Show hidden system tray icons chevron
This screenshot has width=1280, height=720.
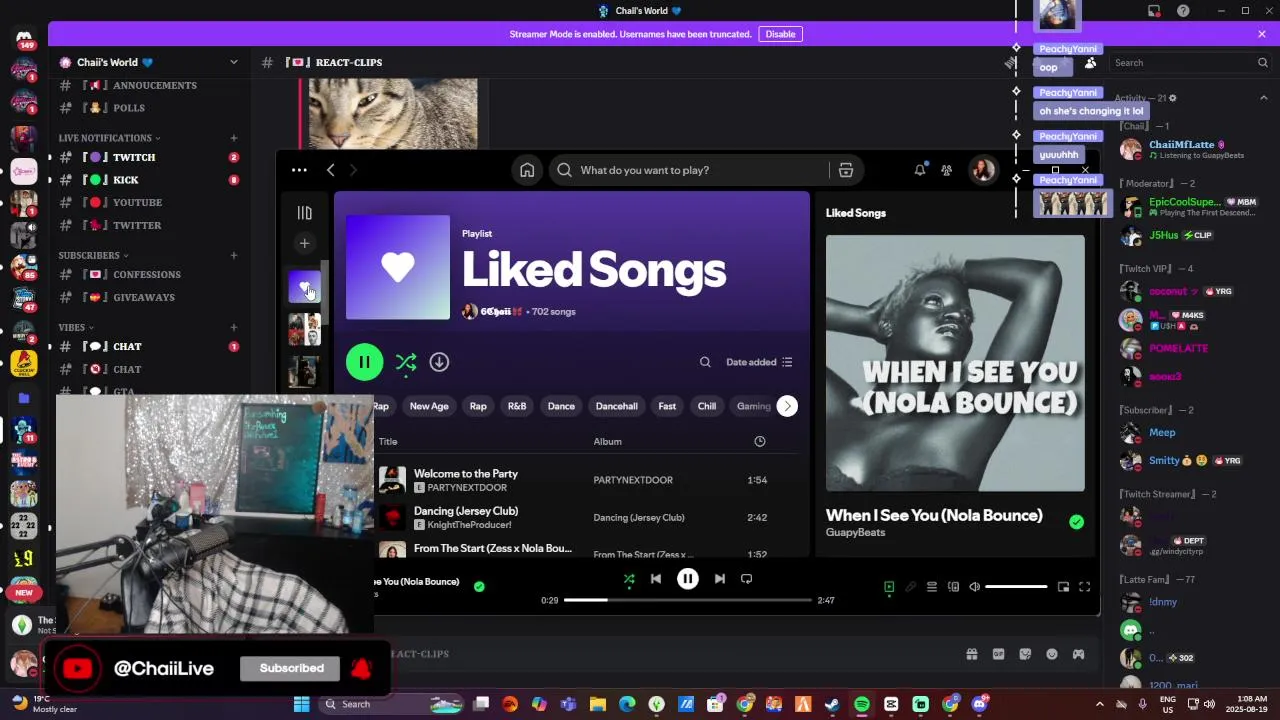pyautogui.click(x=1100, y=704)
